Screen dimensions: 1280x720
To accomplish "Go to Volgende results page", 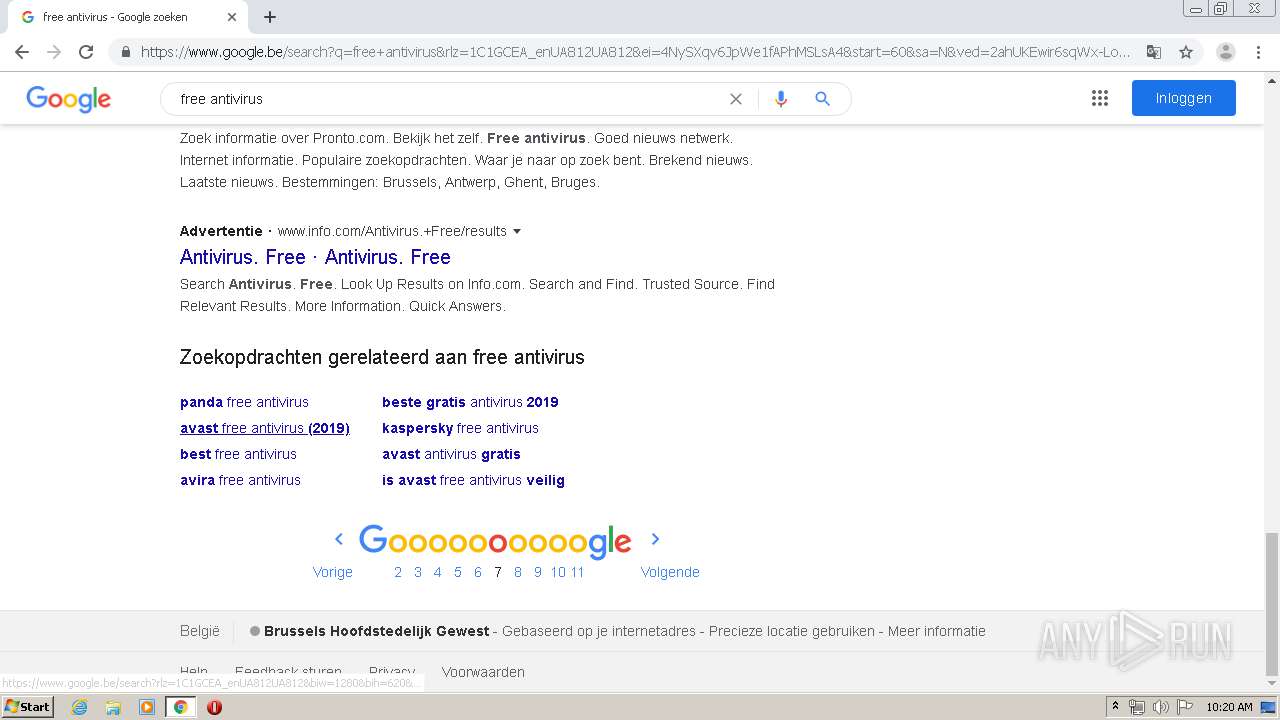I will [670, 572].
